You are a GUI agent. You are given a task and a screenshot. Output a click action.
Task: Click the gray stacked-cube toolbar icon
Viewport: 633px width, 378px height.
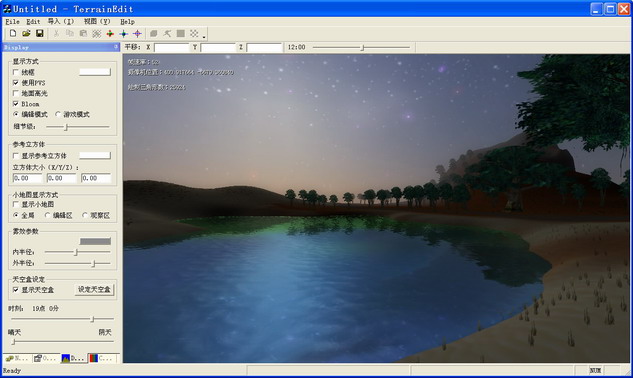(153, 34)
